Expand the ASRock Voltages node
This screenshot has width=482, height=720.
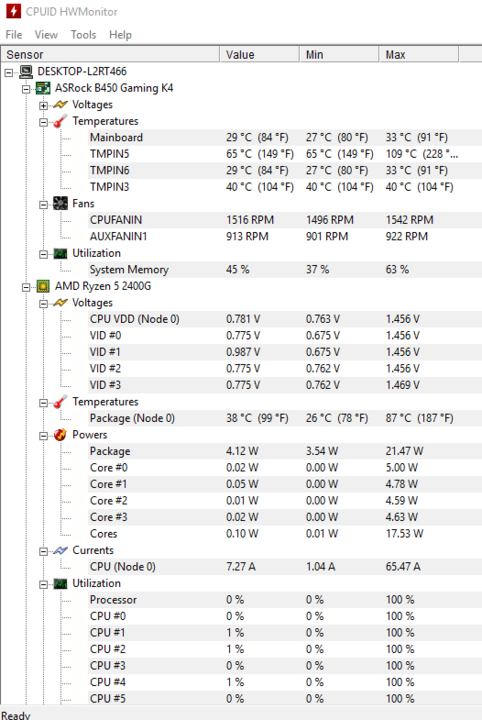tap(43, 106)
